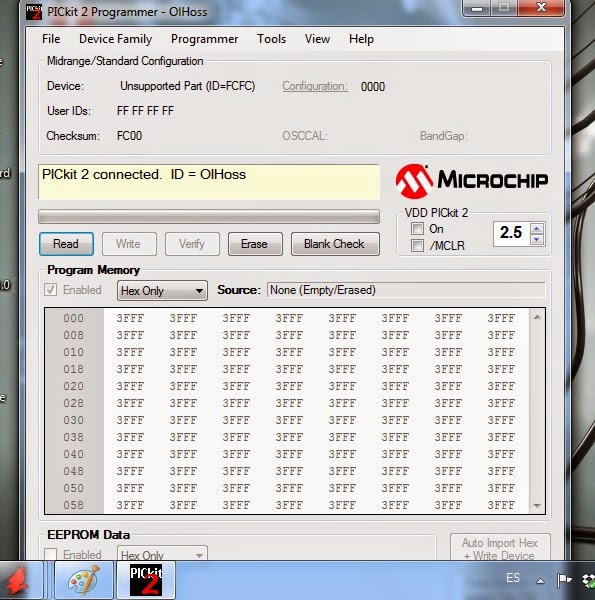This screenshot has width=595, height=600.
Task: Open the File menu
Action: pos(51,39)
